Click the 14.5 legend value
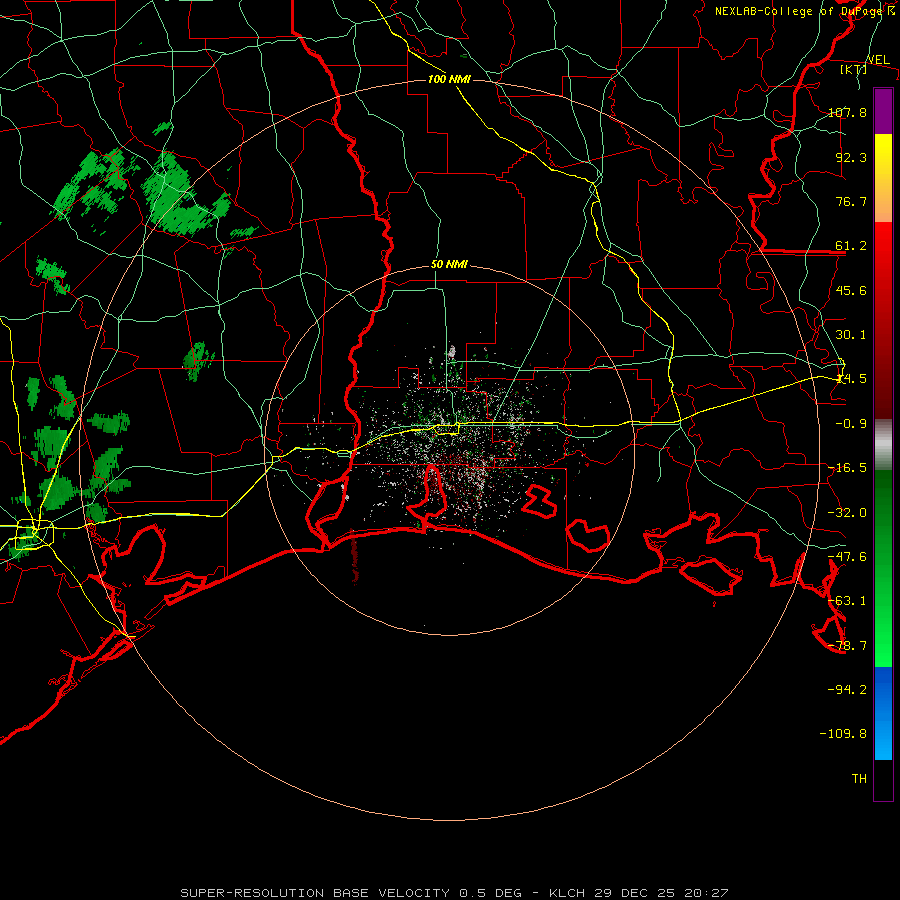This screenshot has width=900, height=900. click(x=851, y=379)
